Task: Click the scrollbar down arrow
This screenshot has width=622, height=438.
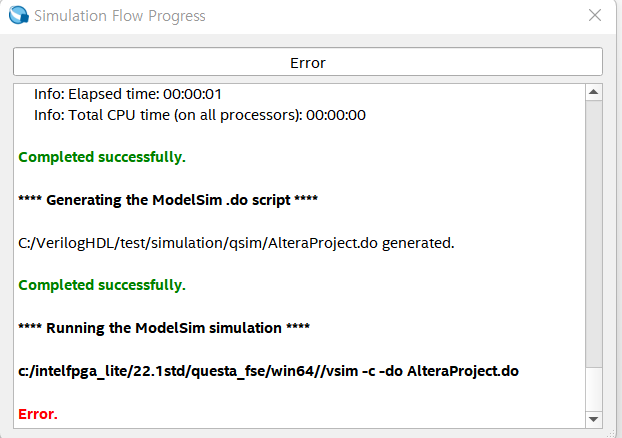Action: pyautogui.click(x=594, y=419)
